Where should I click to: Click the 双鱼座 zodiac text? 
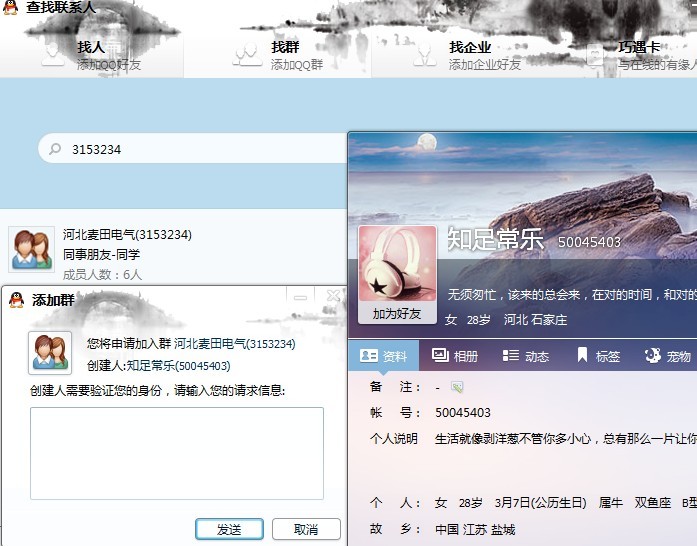click(x=653, y=503)
